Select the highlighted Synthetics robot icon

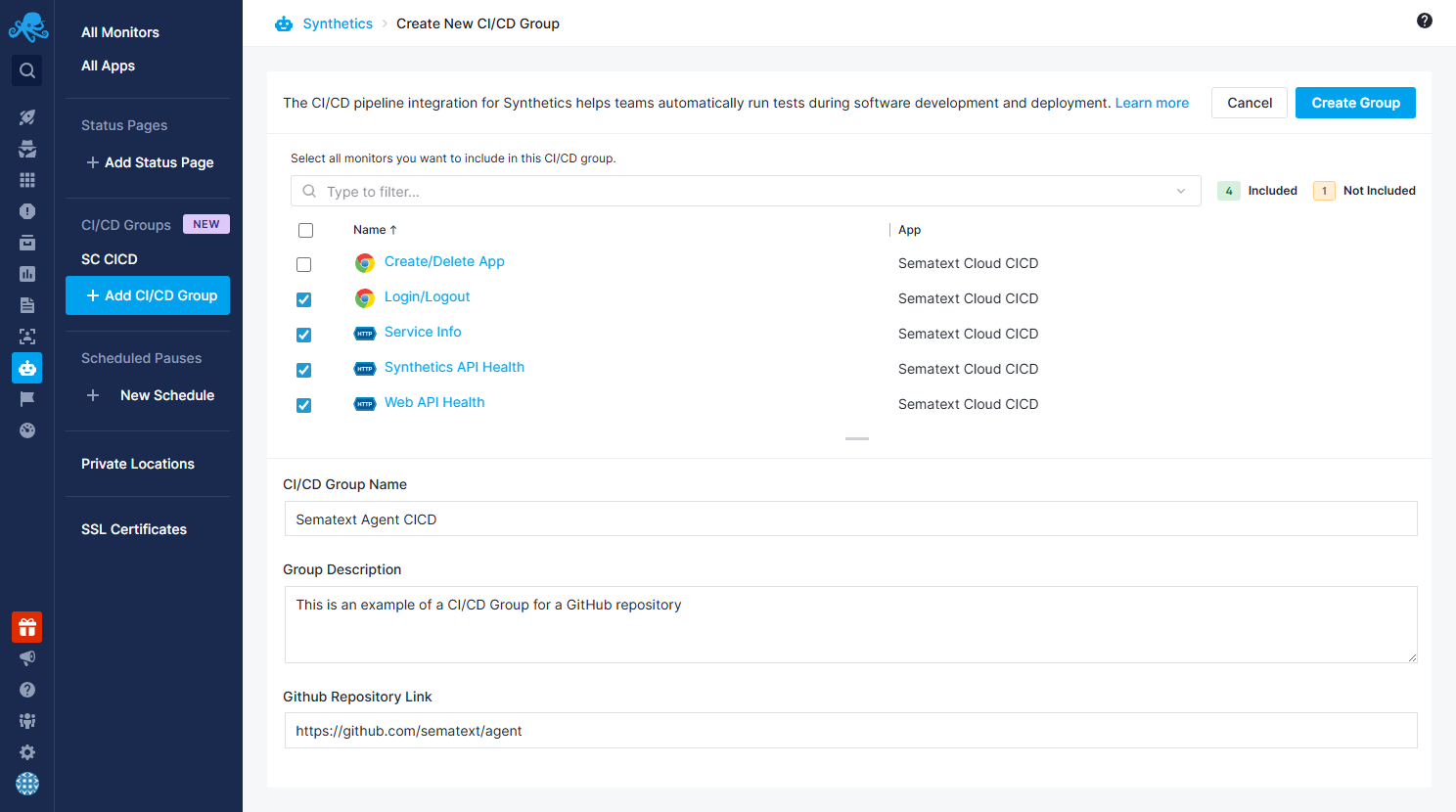coord(27,368)
